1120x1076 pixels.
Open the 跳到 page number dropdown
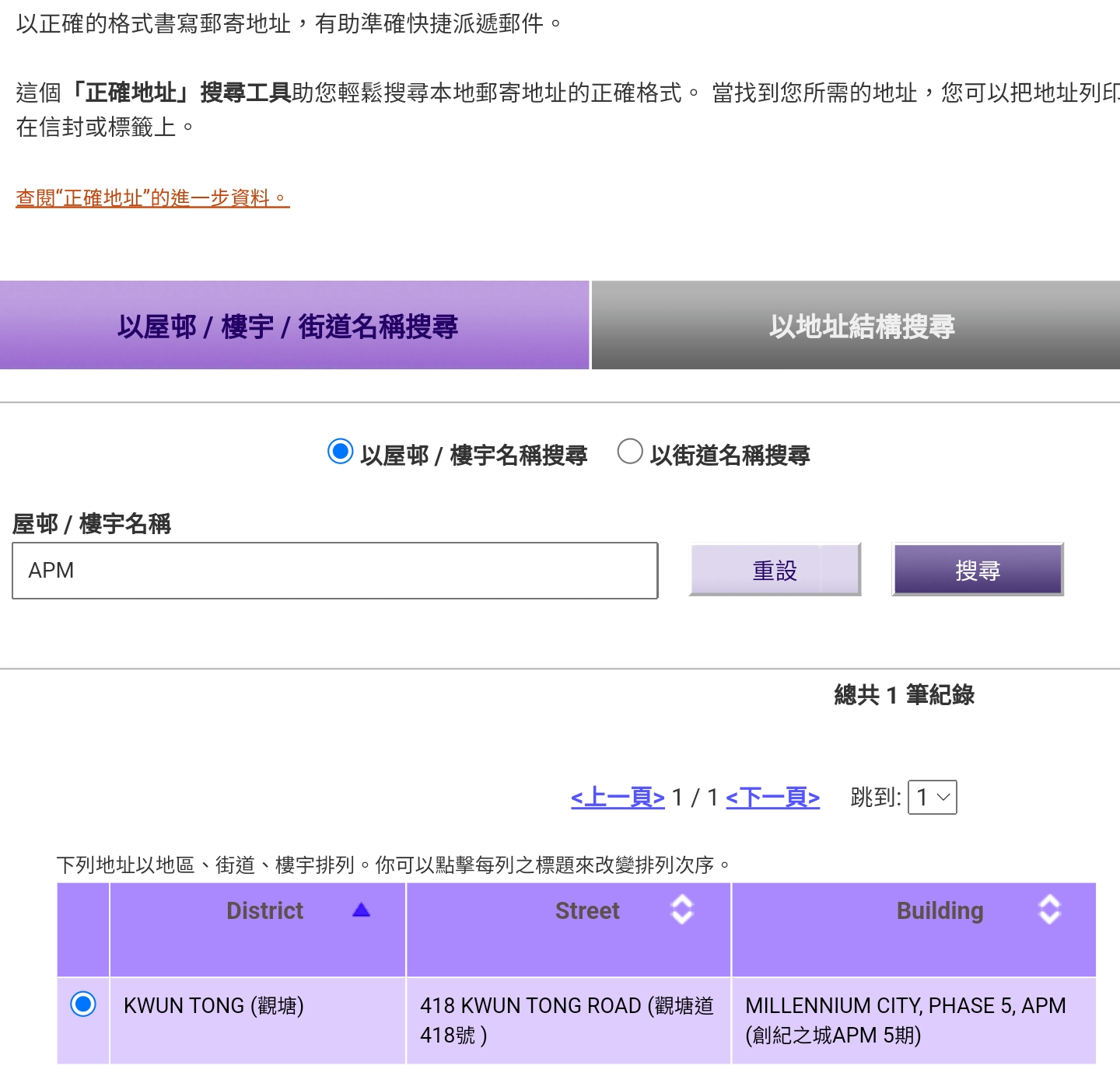coord(933,797)
